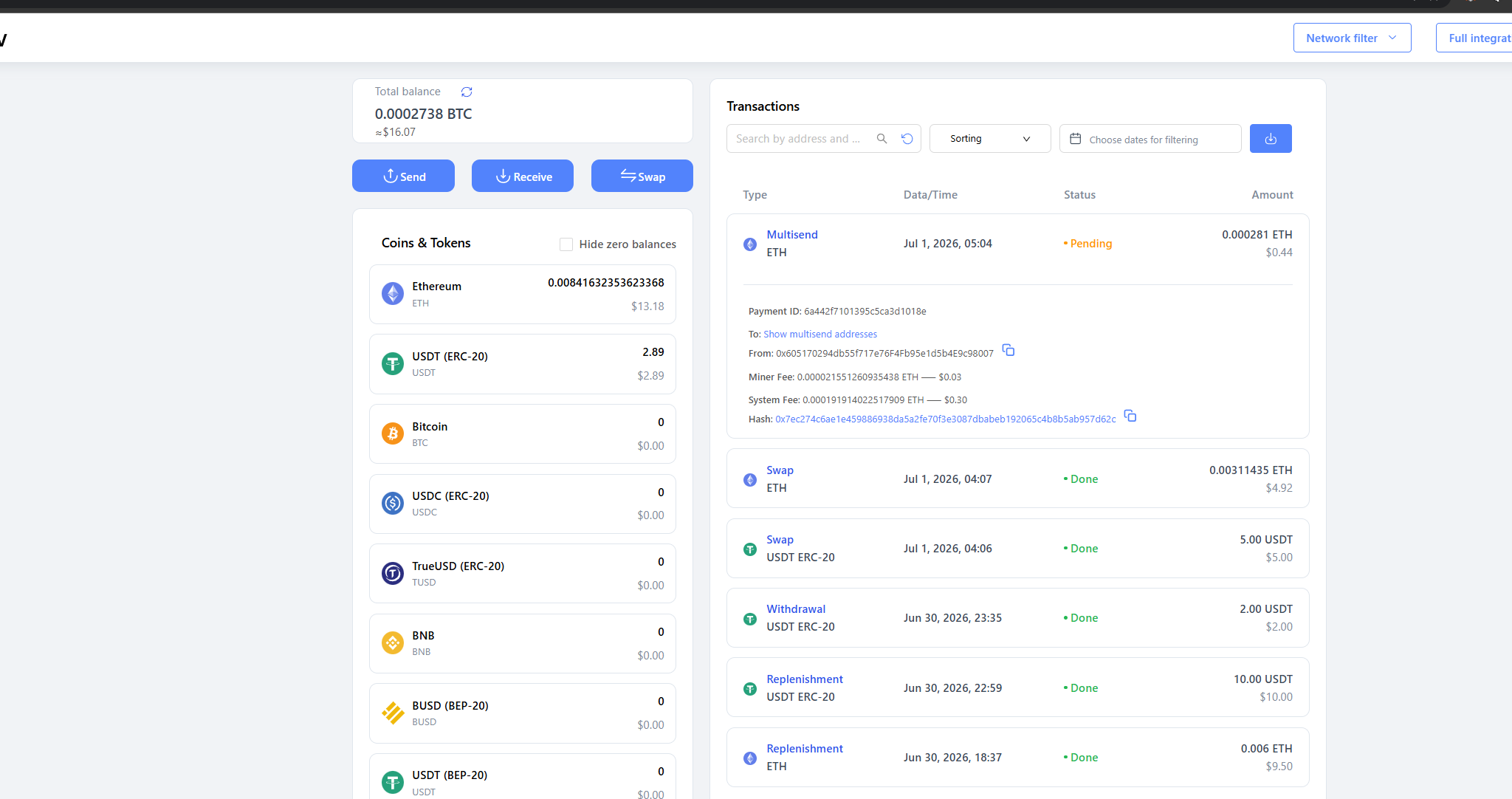Click the Receive button
The image size is (1512, 799).
[523, 176]
